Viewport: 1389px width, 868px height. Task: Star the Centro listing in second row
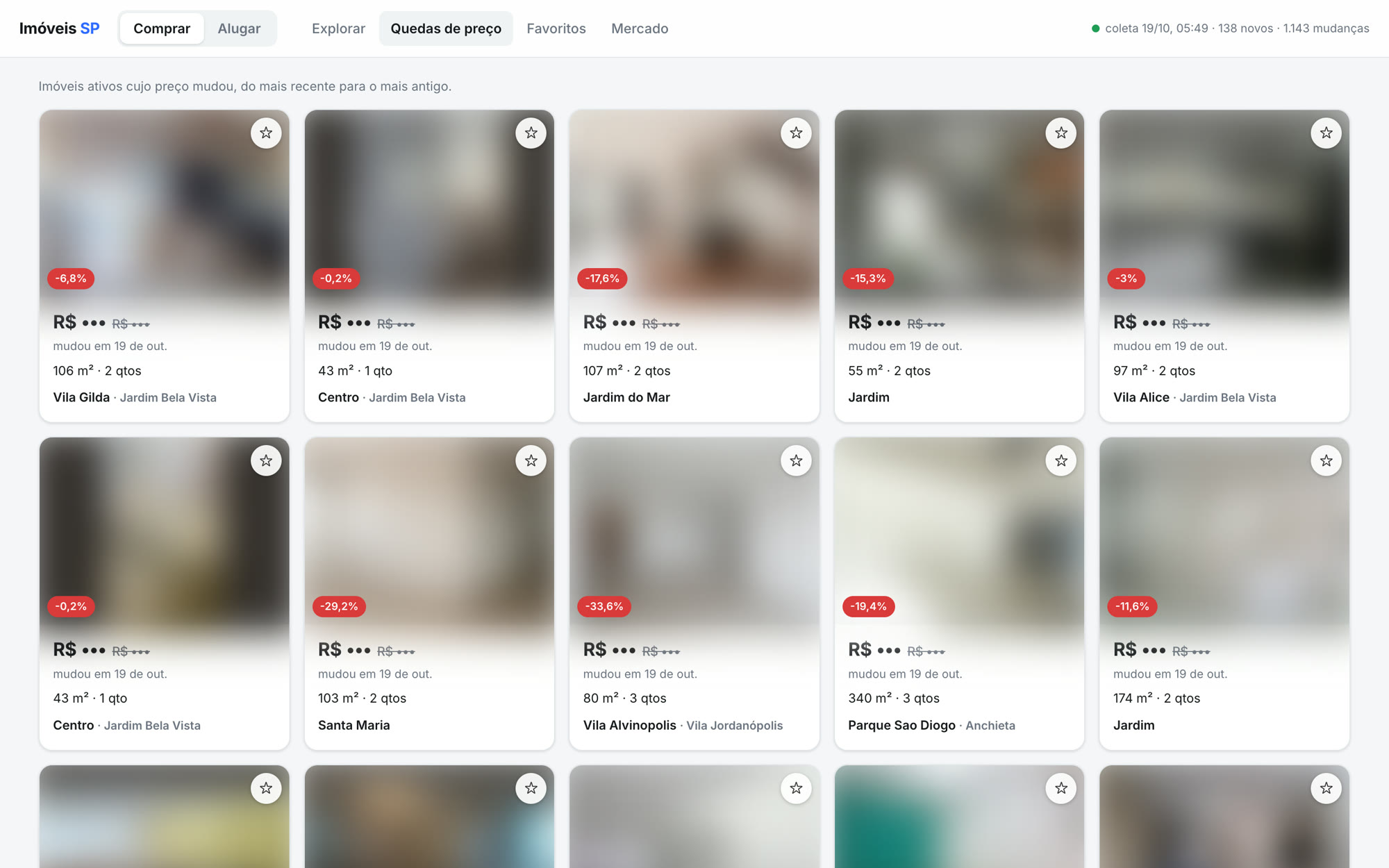tap(266, 460)
